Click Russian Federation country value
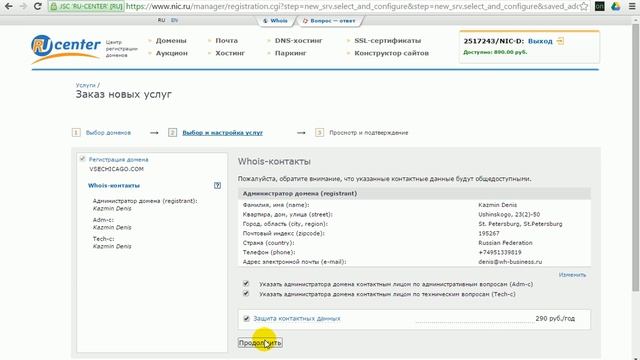 click(x=505, y=243)
